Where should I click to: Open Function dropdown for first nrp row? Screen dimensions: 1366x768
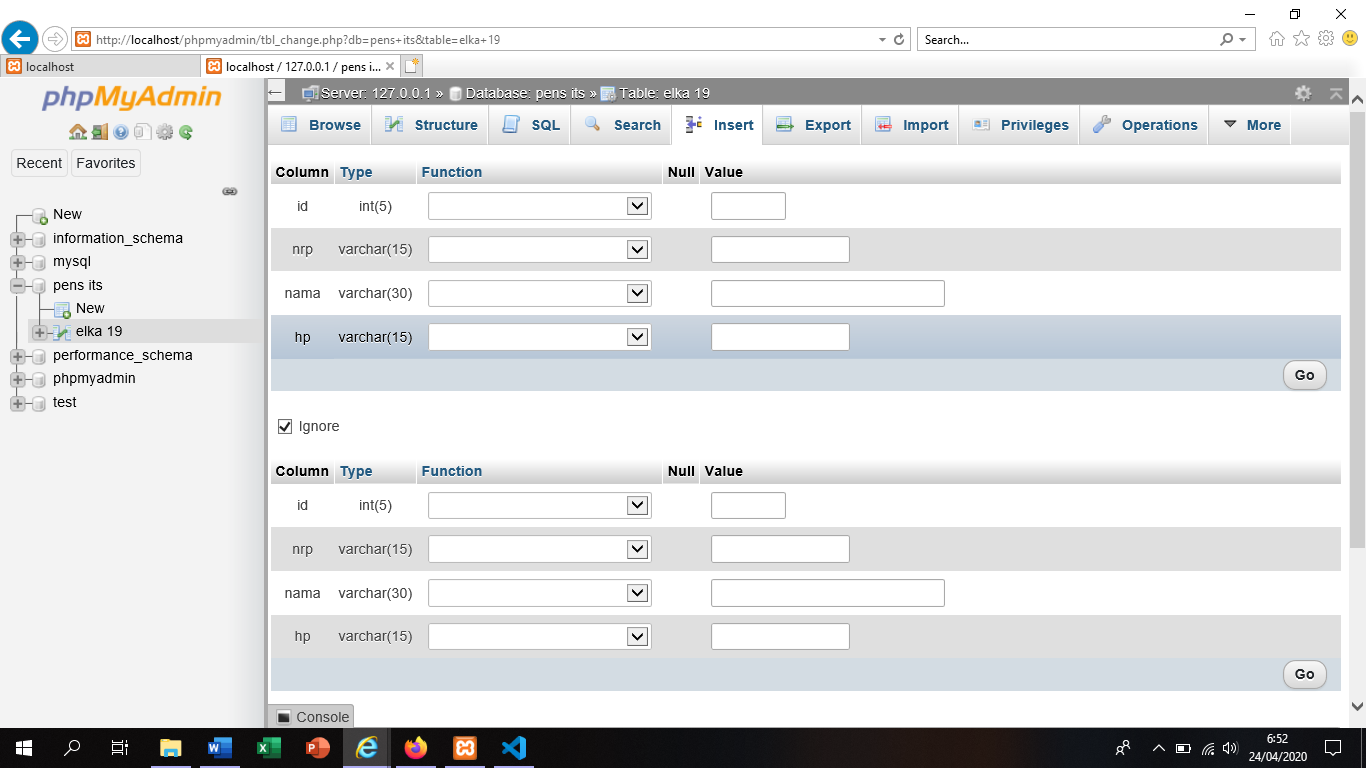point(540,250)
